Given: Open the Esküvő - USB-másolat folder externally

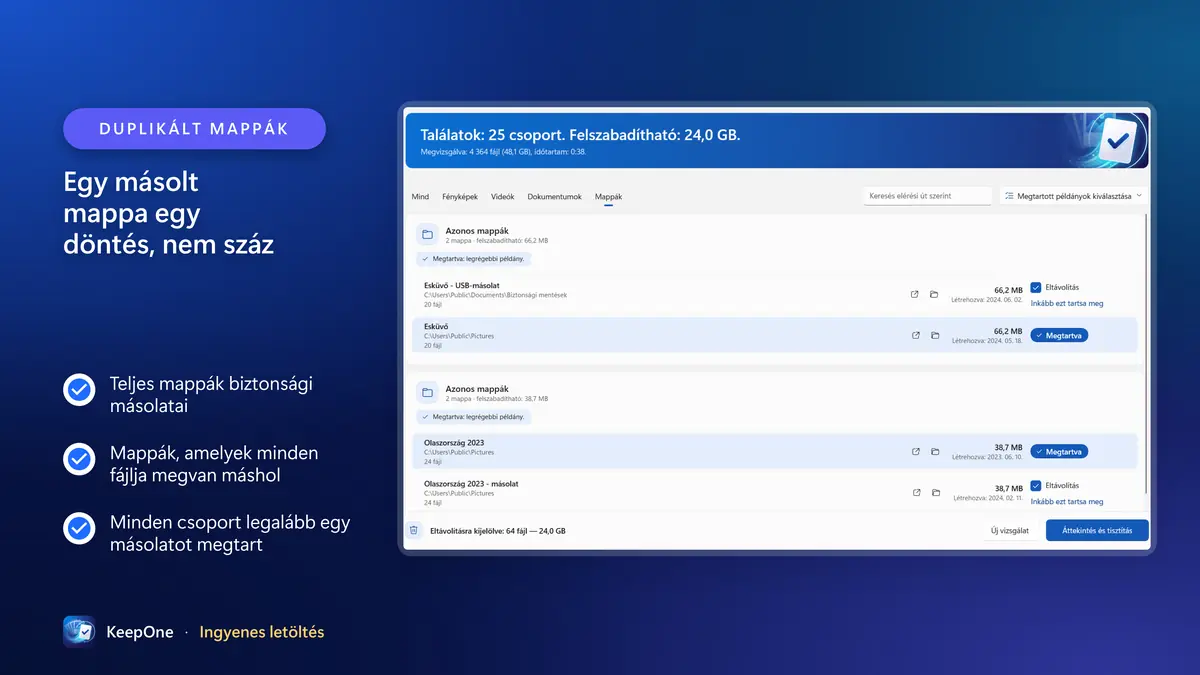Looking at the screenshot, I should [x=915, y=294].
